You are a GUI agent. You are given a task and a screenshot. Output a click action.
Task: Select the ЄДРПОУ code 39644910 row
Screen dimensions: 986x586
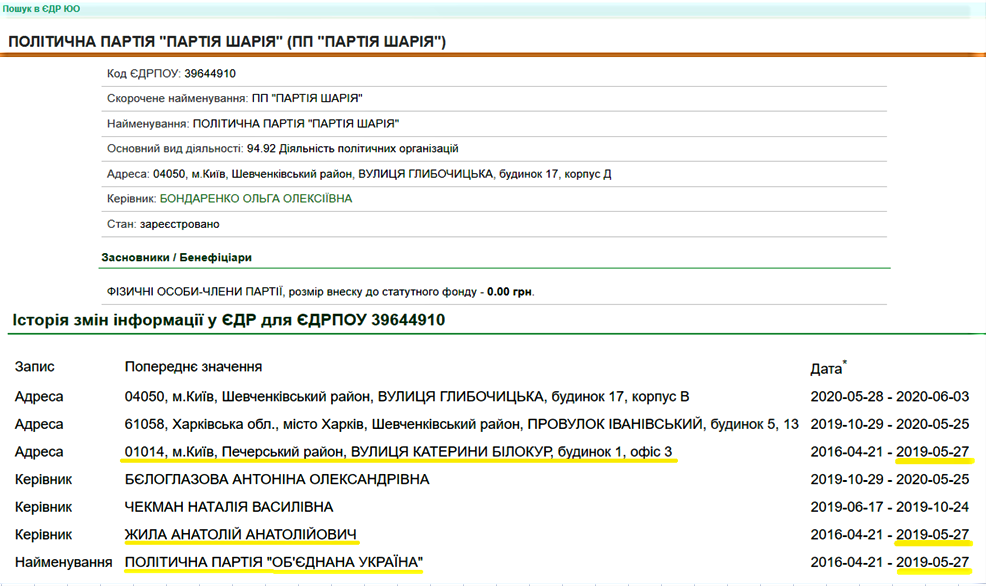pyautogui.click(x=494, y=74)
